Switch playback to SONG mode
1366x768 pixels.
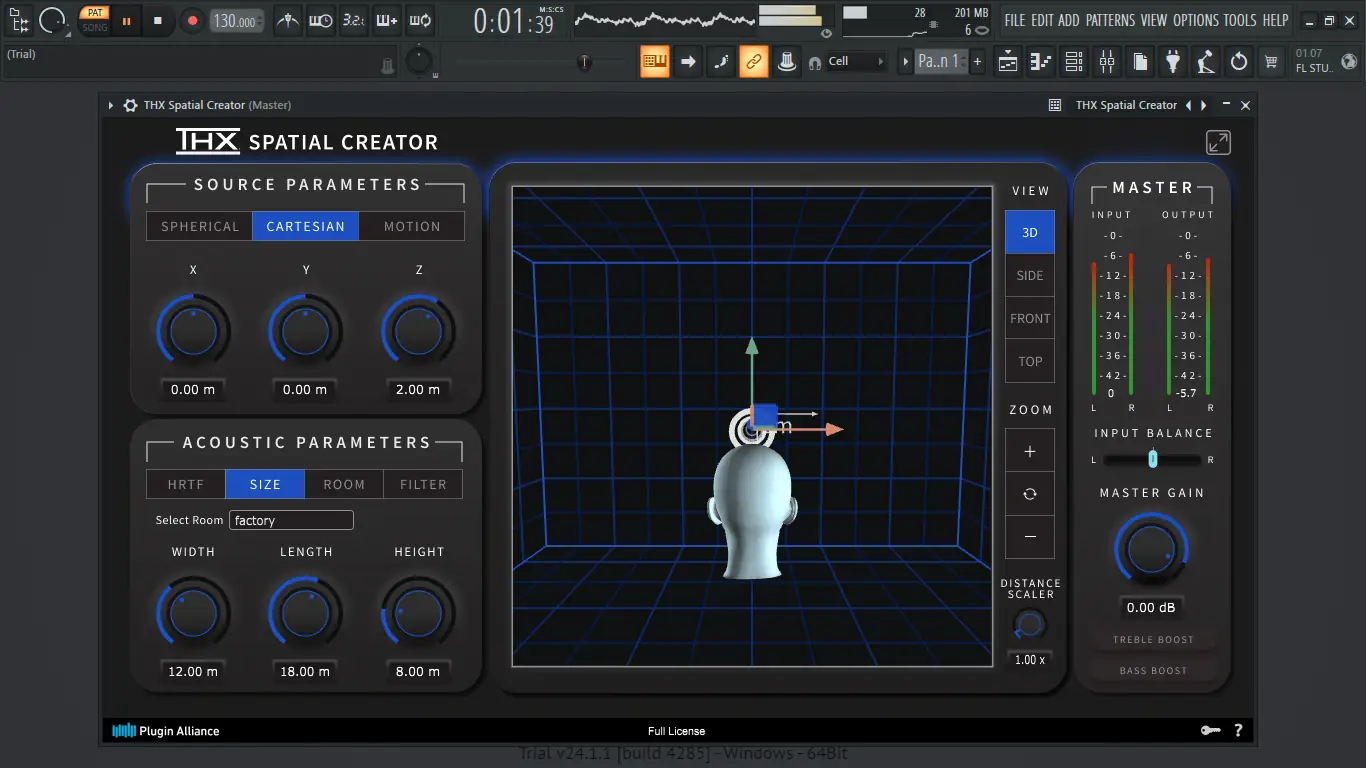(x=94, y=26)
